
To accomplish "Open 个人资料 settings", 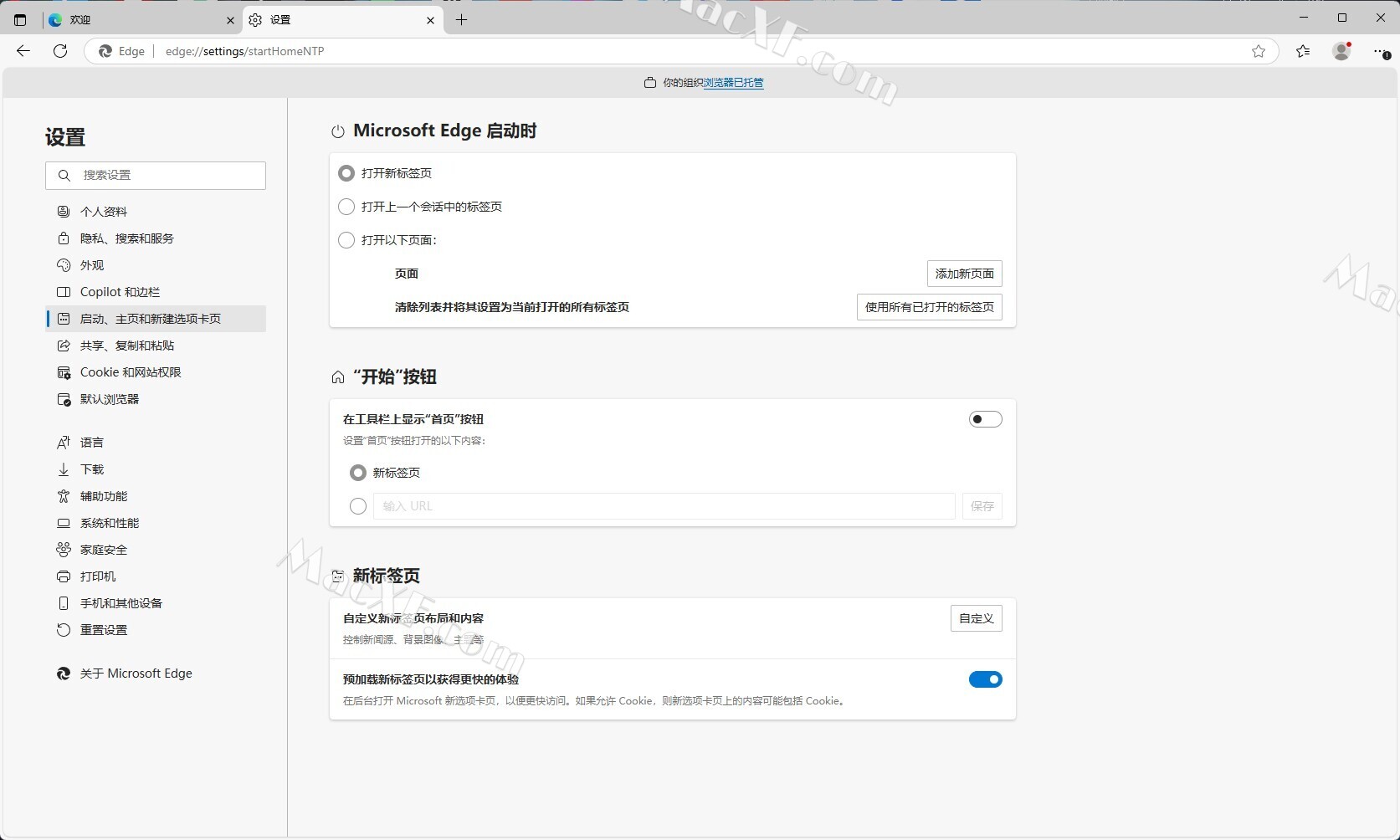I will click(x=156, y=212).
